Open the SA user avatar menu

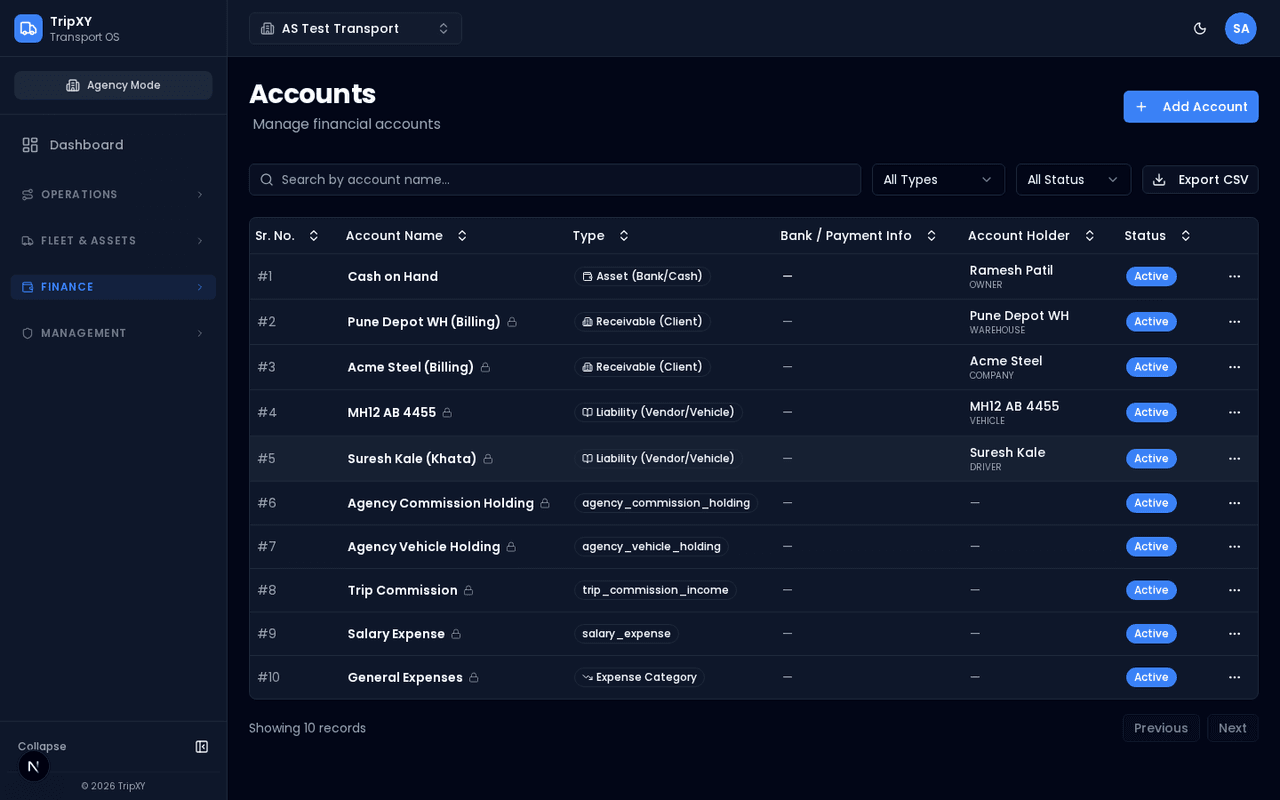[1241, 28]
